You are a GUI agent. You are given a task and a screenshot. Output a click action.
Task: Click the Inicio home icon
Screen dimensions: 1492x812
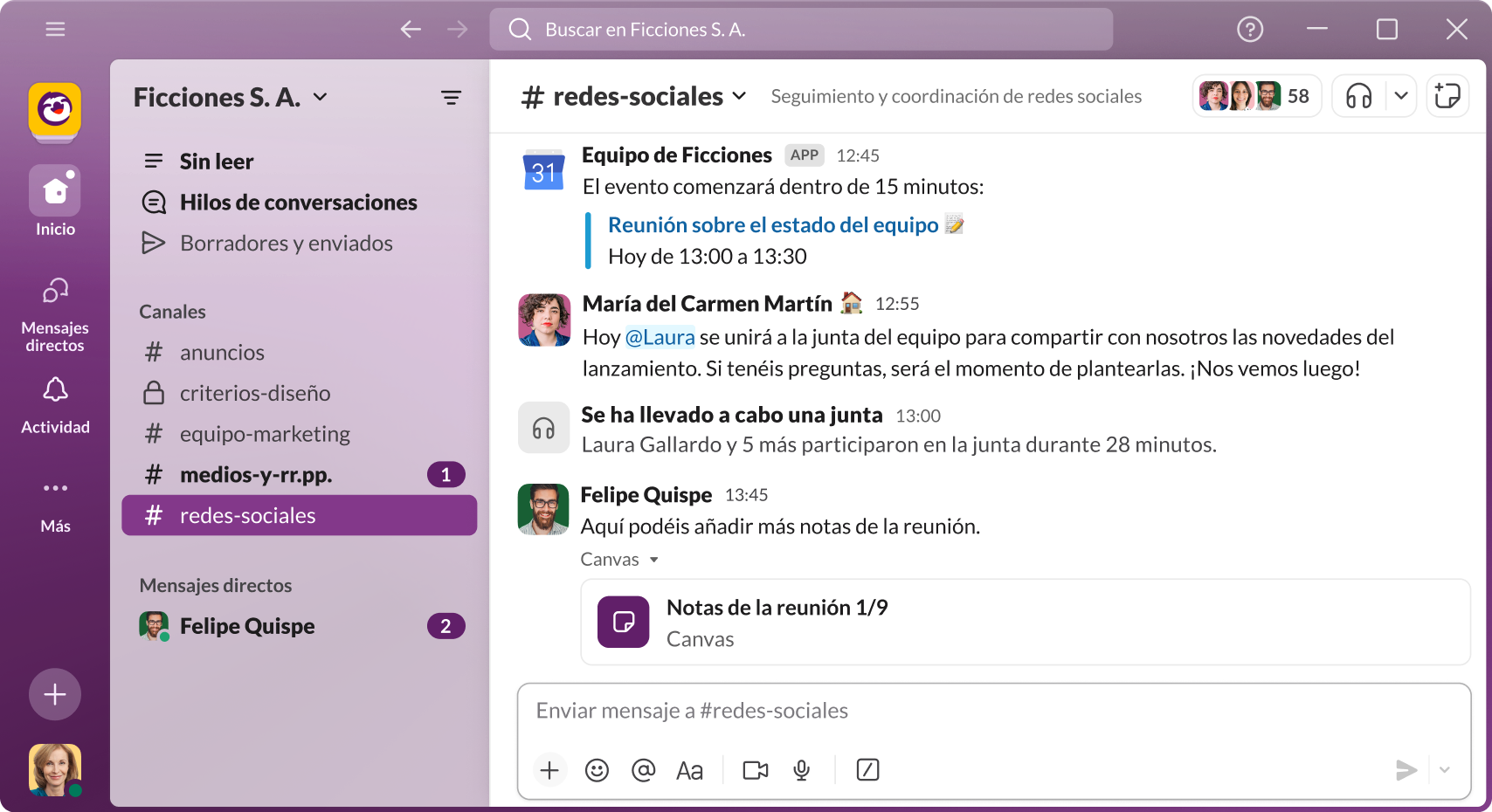click(x=54, y=189)
